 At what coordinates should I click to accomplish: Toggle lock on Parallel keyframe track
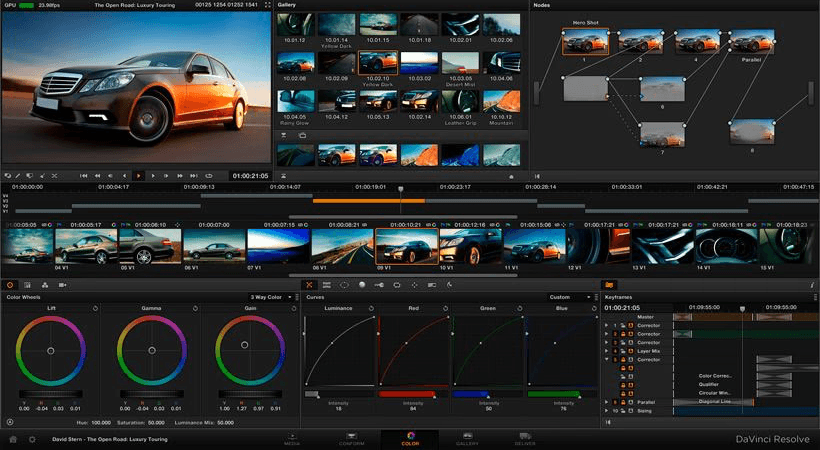623,402
